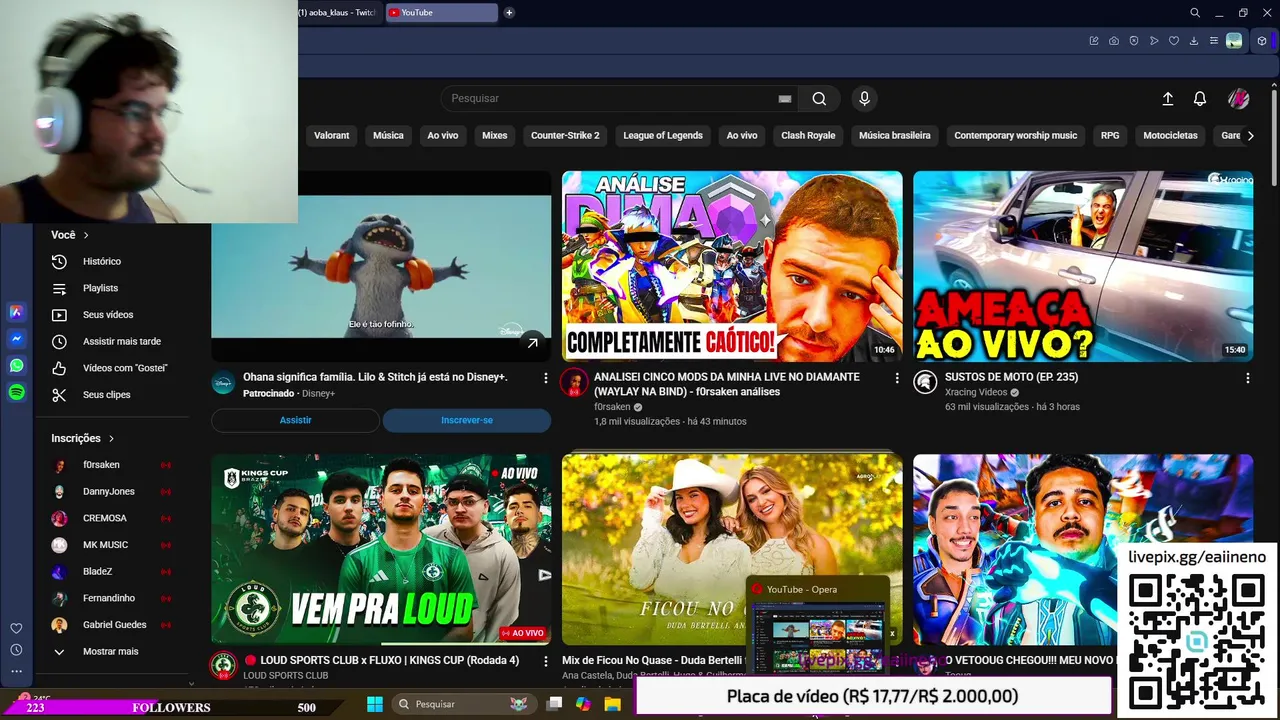
Task: Open Task View on the taskbar
Action: 555,704
